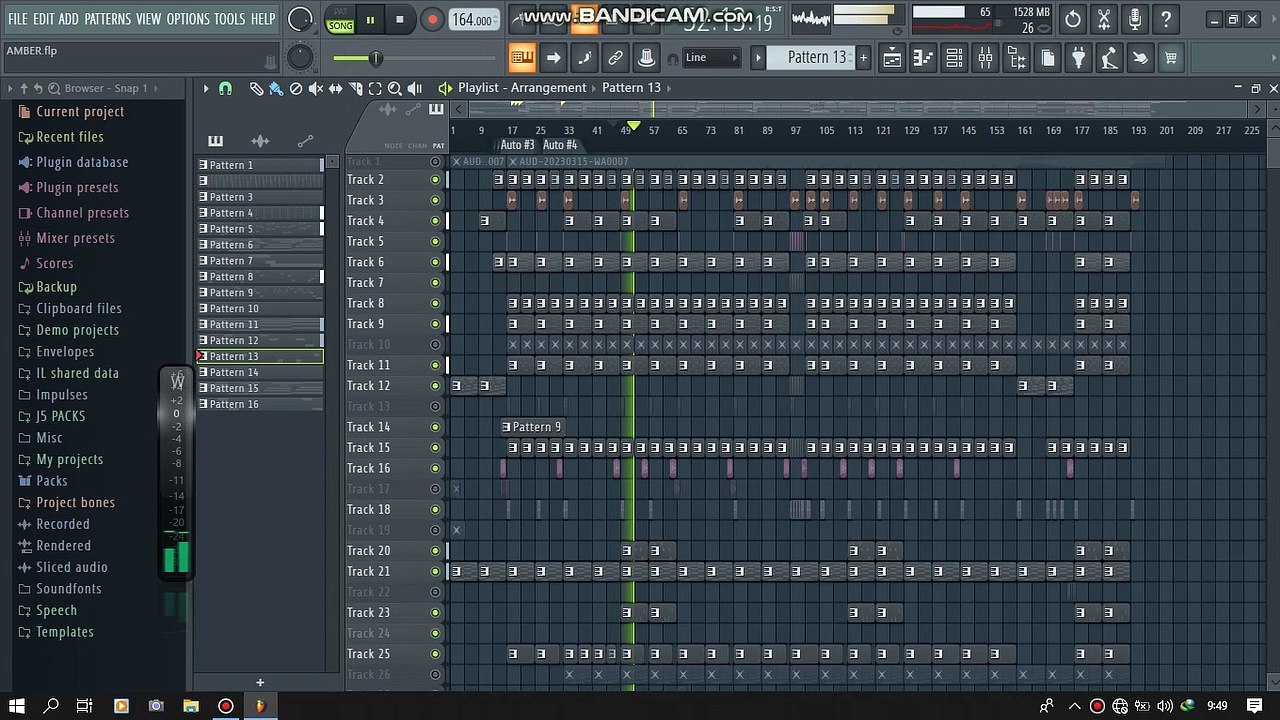Open the OPTIONS menu

[x=188, y=19]
